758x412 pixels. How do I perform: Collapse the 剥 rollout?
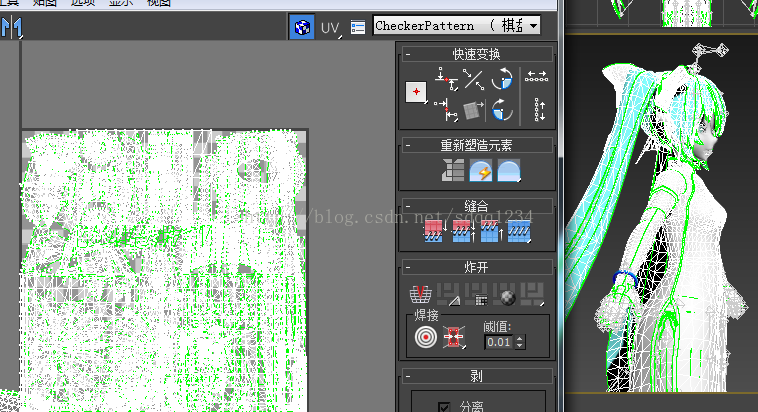[x=408, y=376]
